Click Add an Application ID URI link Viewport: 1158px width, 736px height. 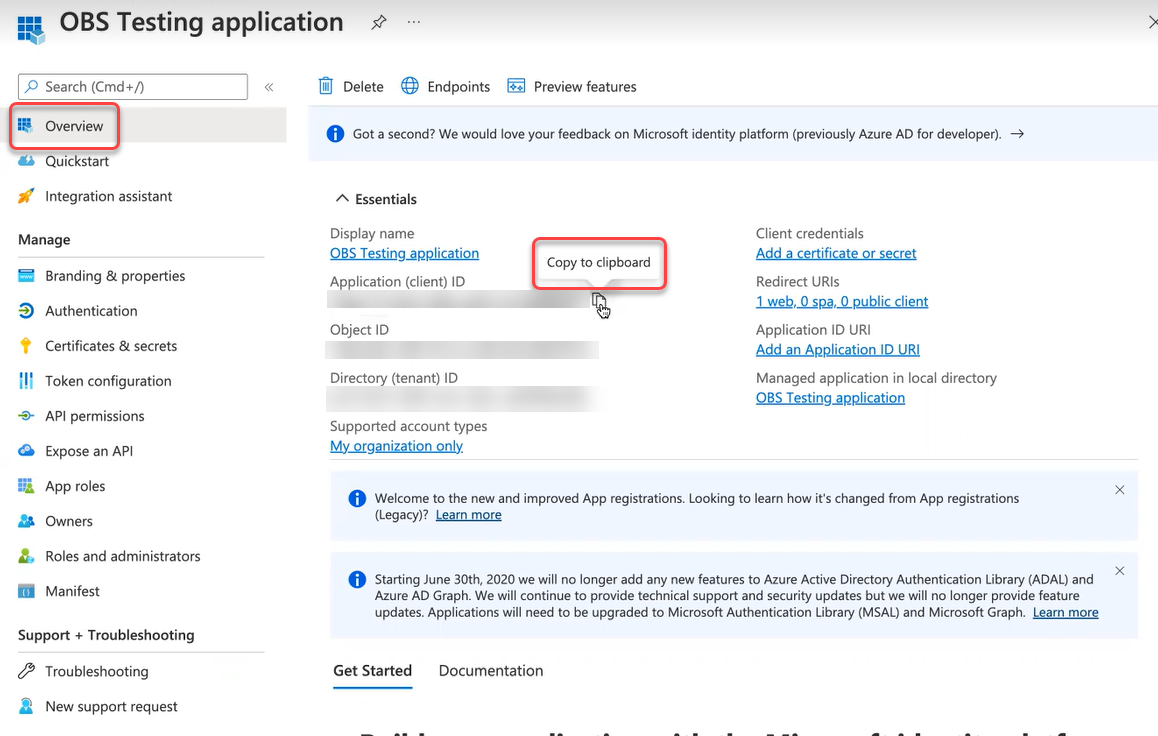pos(838,349)
